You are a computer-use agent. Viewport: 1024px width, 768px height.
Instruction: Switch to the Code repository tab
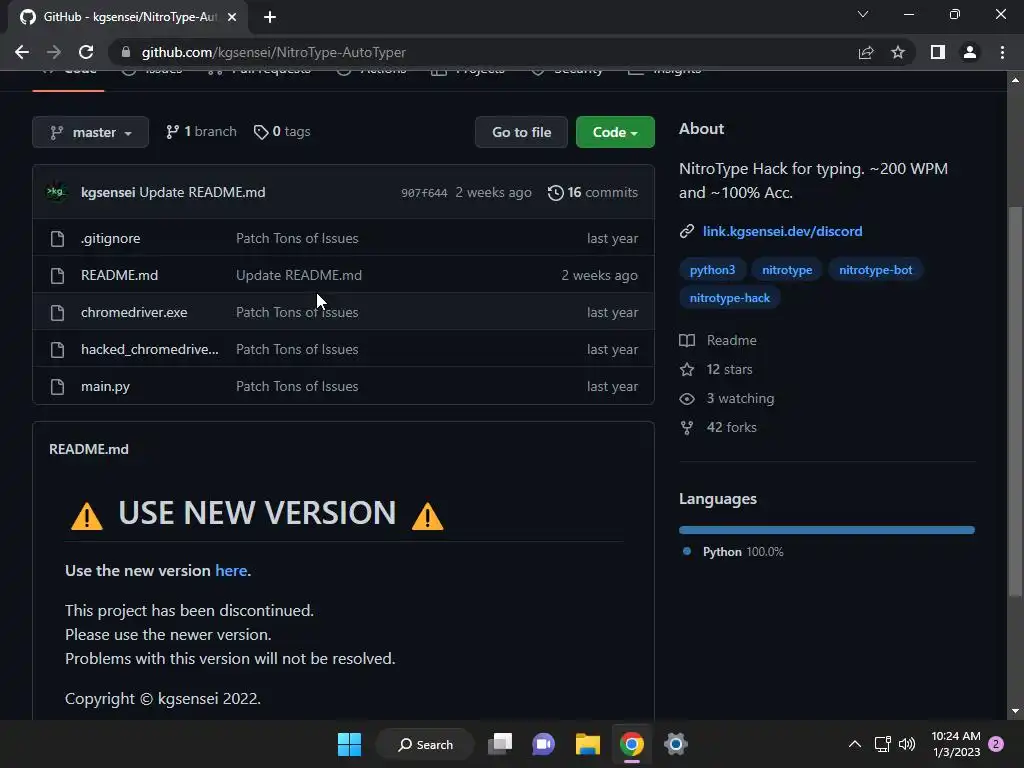(69, 73)
